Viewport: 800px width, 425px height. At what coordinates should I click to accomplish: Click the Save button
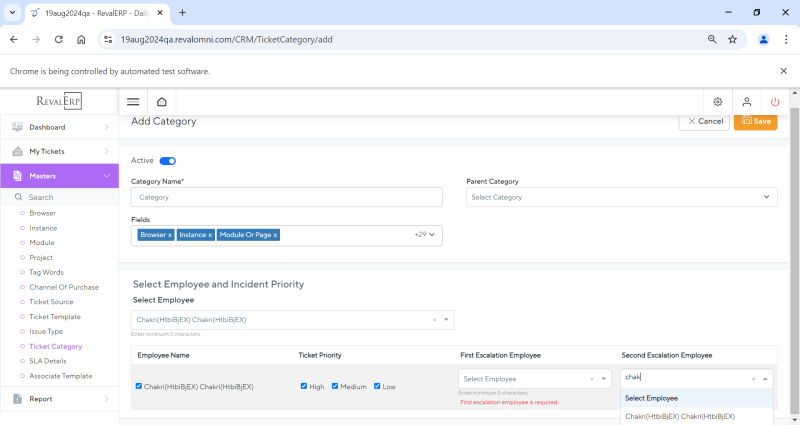tap(755, 121)
